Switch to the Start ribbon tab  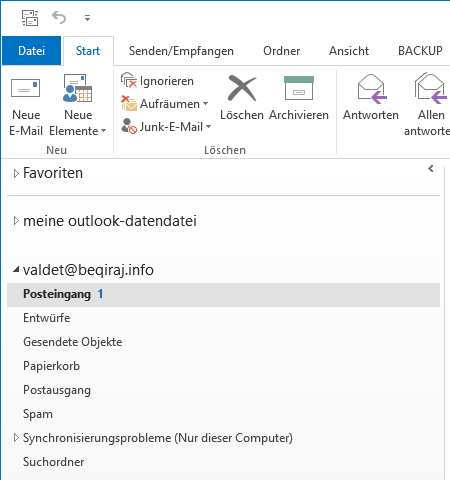click(x=88, y=51)
